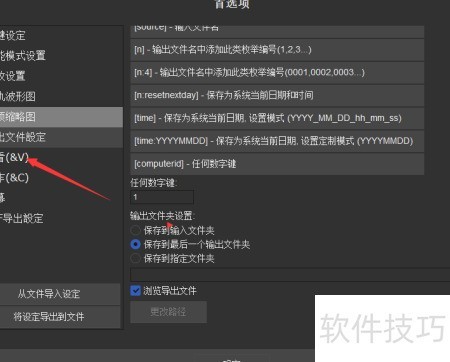450x362 pixels.
Task: Select the [time:YYYYMMDD] custom pattern entry
Action: pos(277,141)
